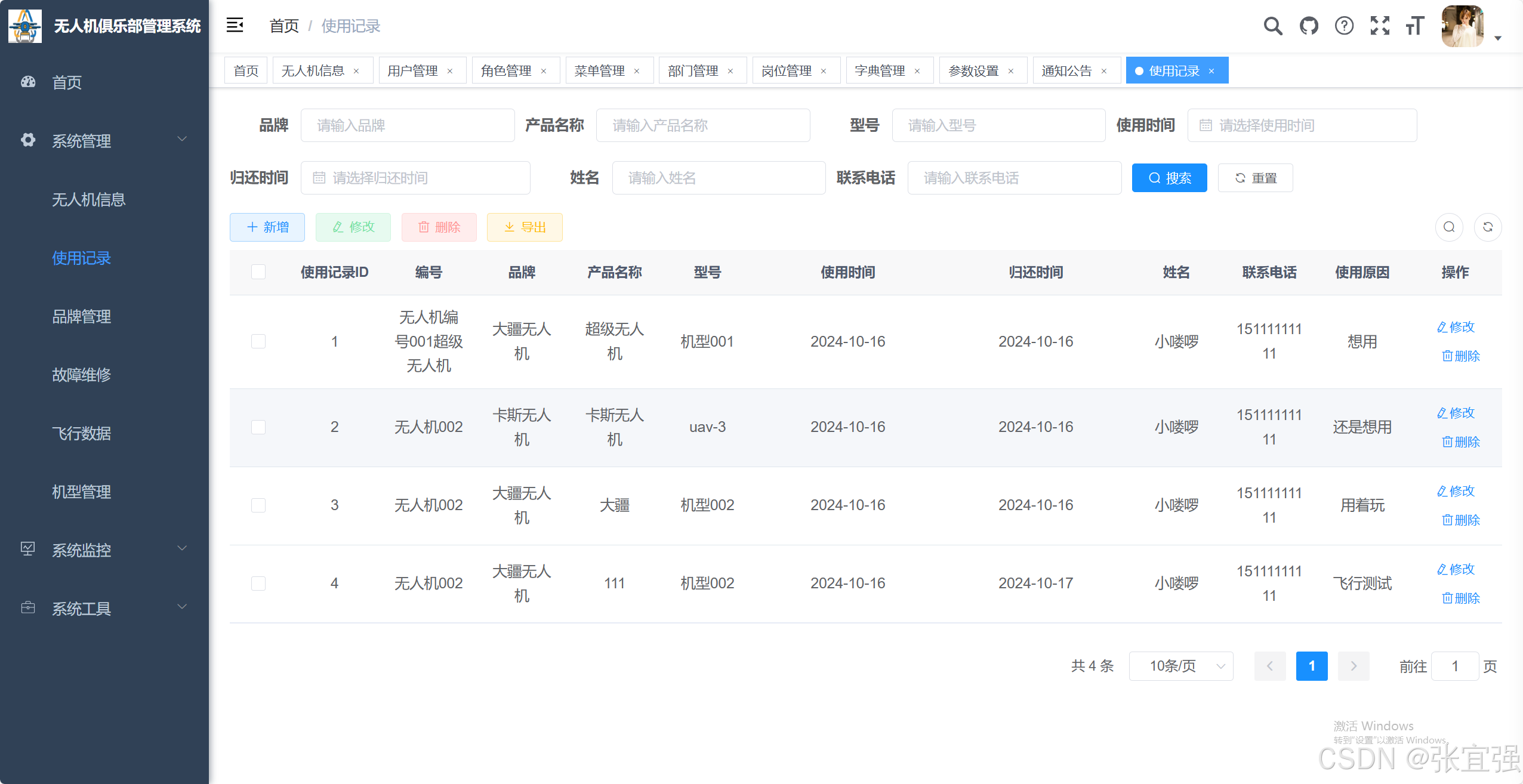Check the checkbox for record row 4

[258, 583]
